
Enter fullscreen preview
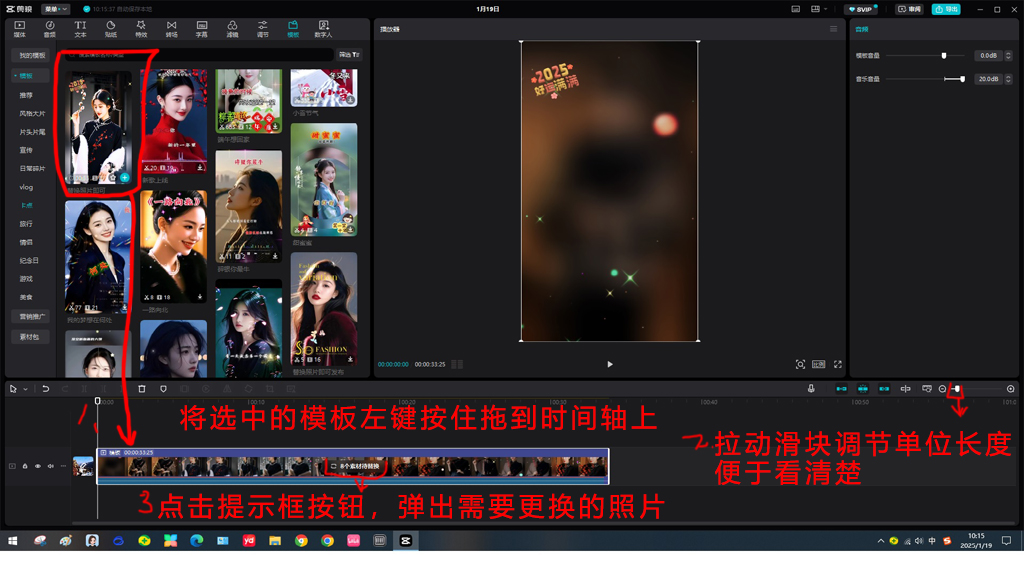(x=838, y=364)
